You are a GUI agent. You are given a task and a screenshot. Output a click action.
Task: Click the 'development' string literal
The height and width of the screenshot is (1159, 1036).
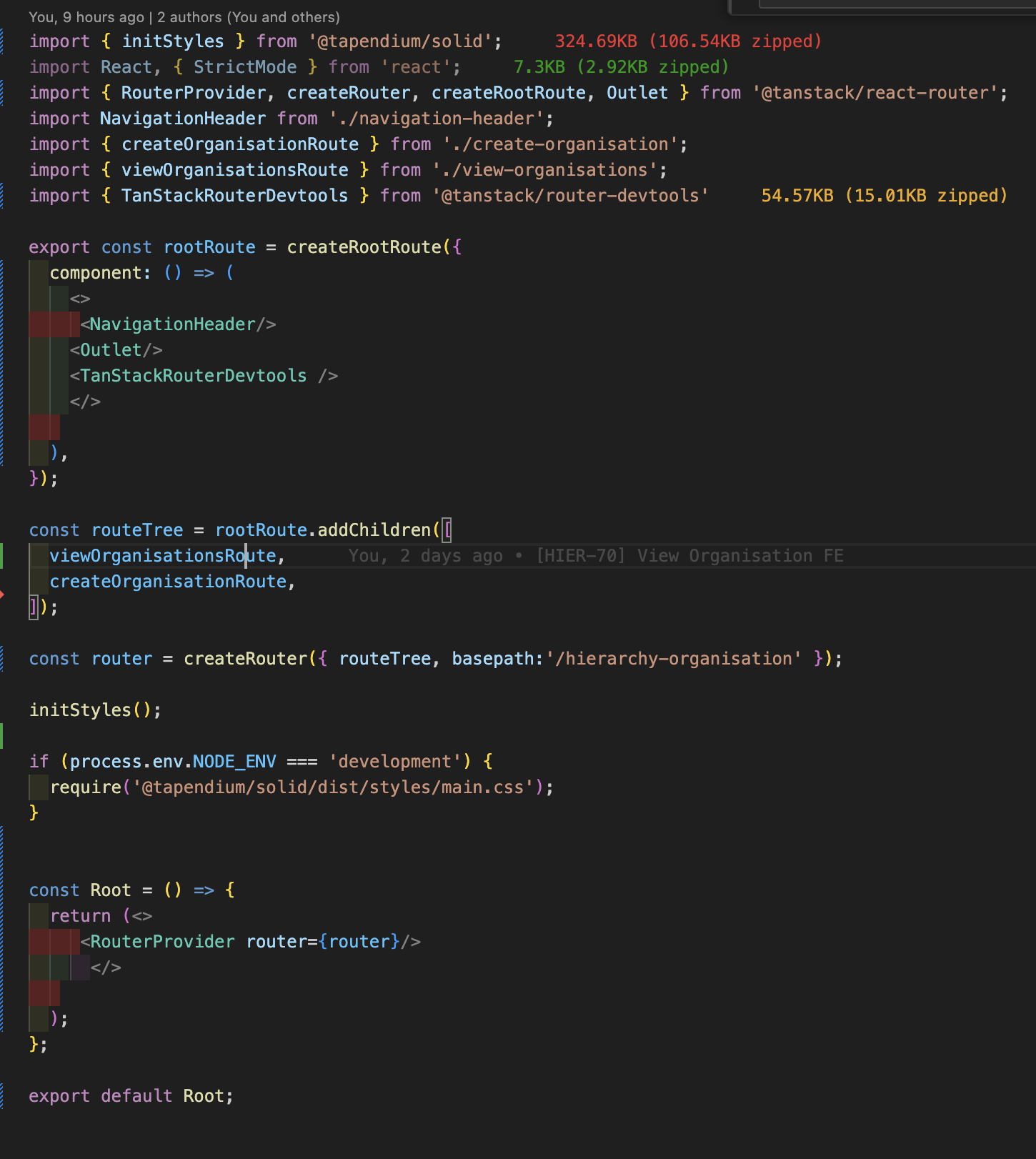395,762
